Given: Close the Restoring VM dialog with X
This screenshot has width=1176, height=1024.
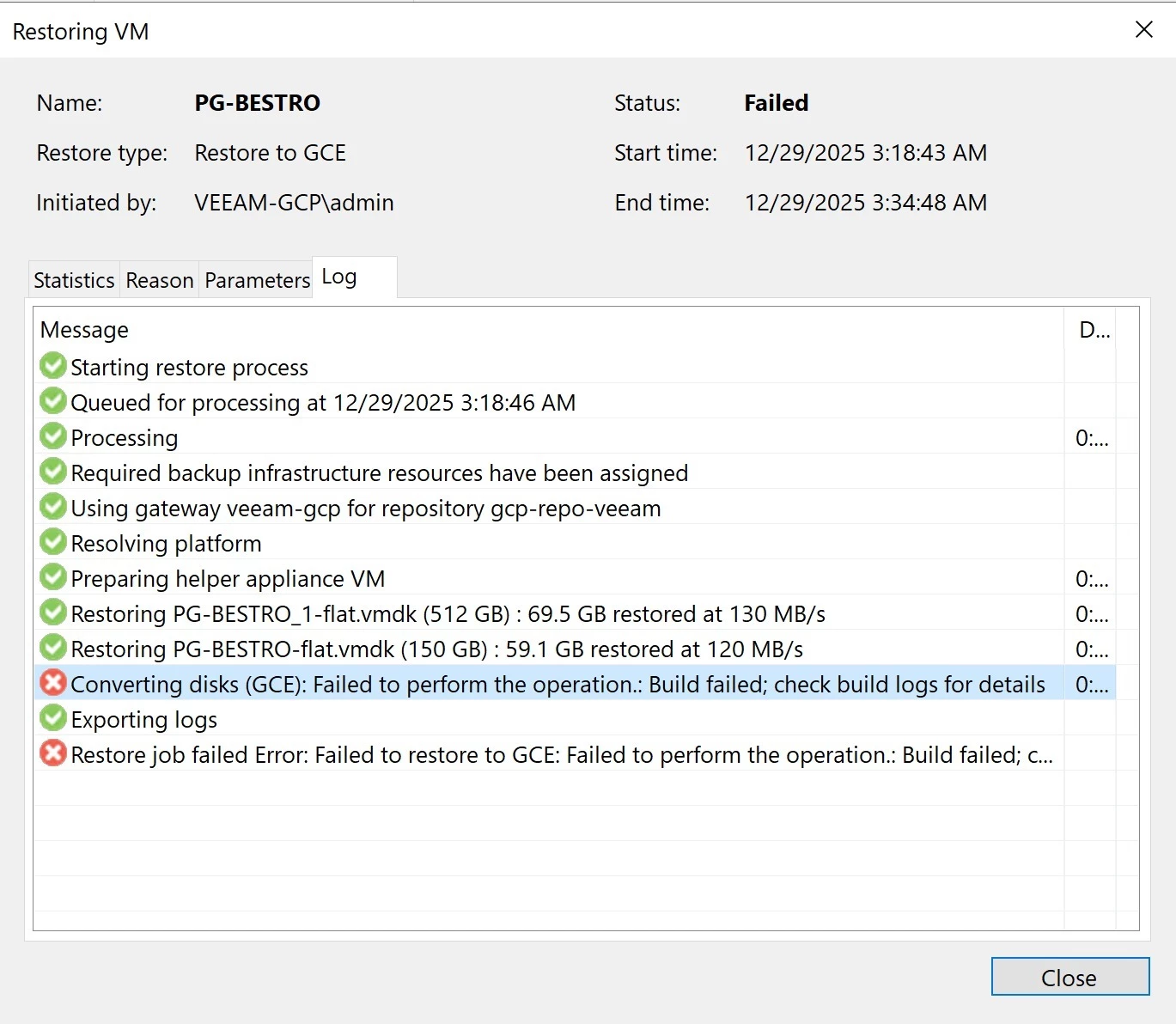Looking at the screenshot, I should pyautogui.click(x=1143, y=30).
